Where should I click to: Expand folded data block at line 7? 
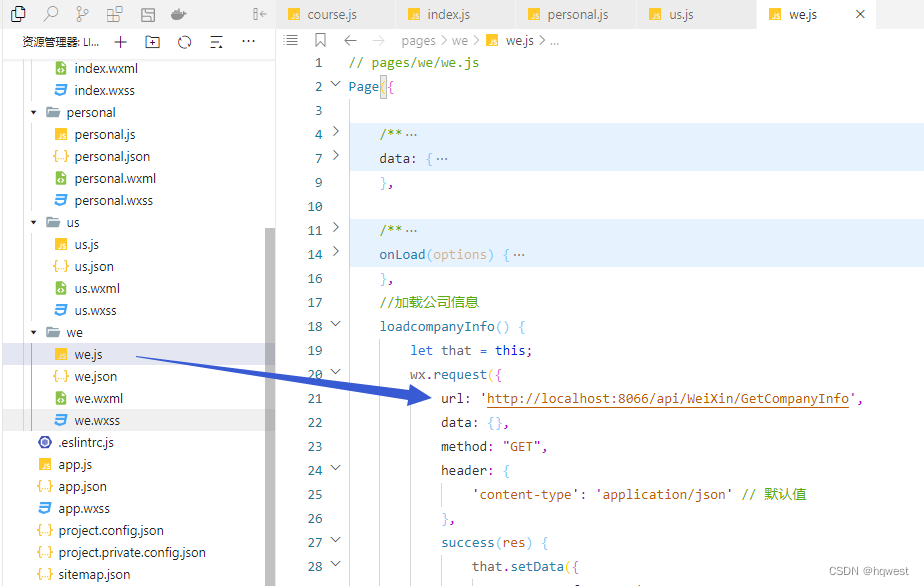pos(336,156)
